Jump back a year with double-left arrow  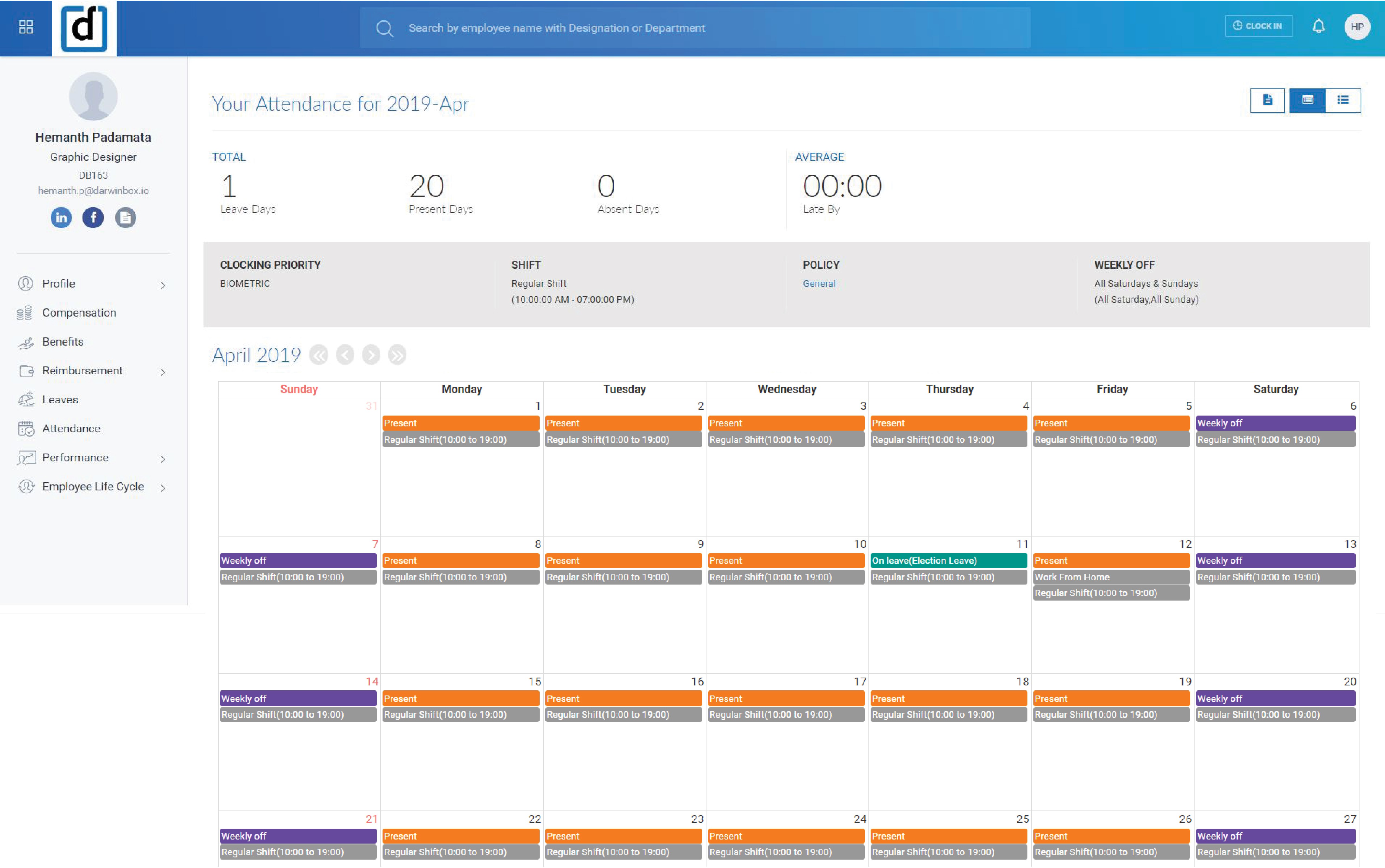click(x=319, y=355)
